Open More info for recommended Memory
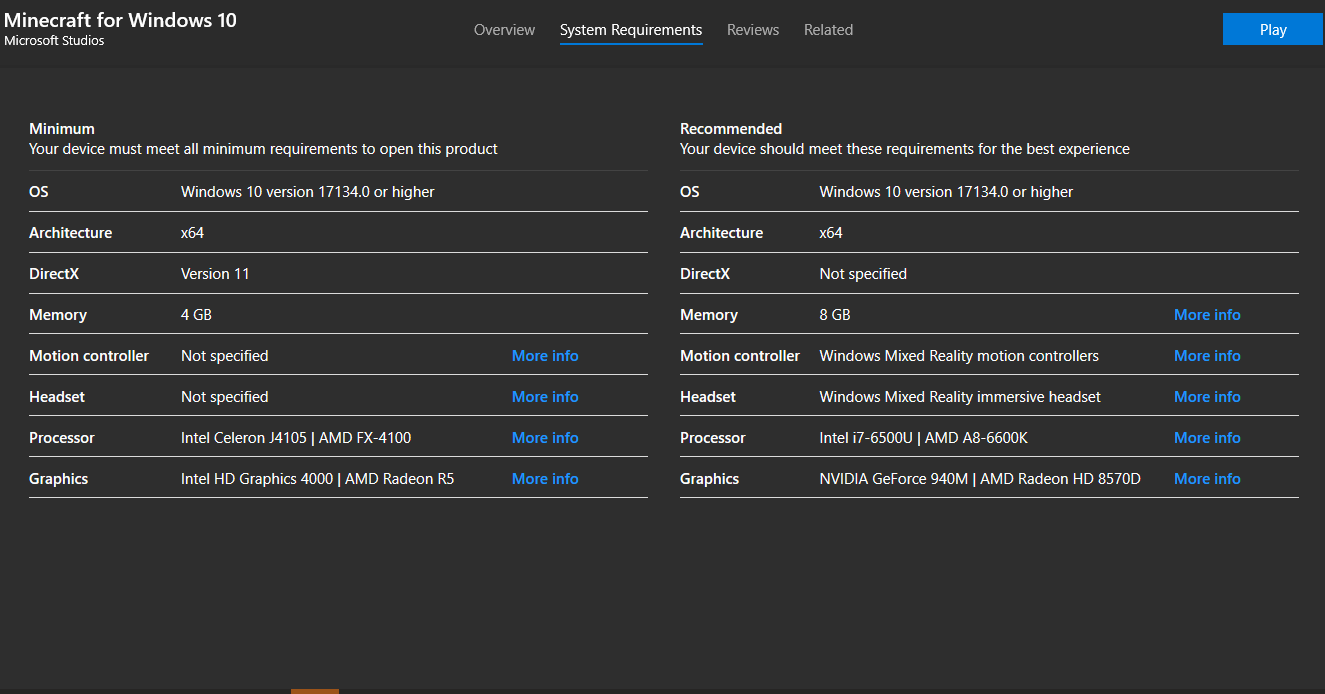Screen dimensions: 1325x694 (1207, 315)
